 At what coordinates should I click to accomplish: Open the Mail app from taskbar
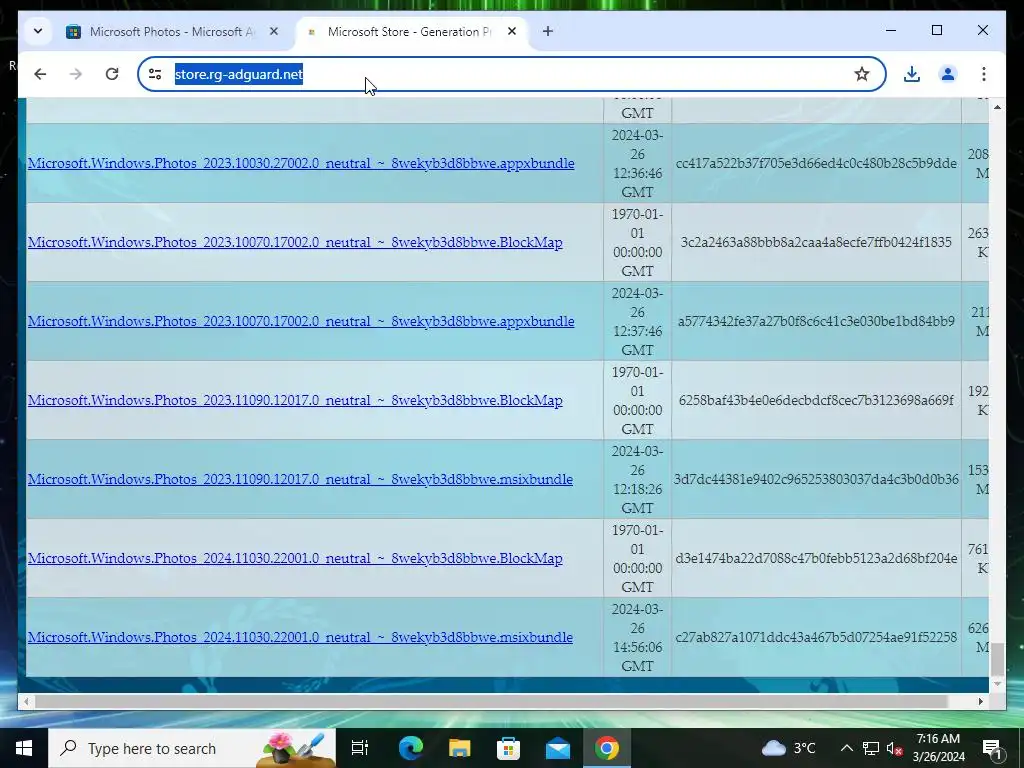558,748
